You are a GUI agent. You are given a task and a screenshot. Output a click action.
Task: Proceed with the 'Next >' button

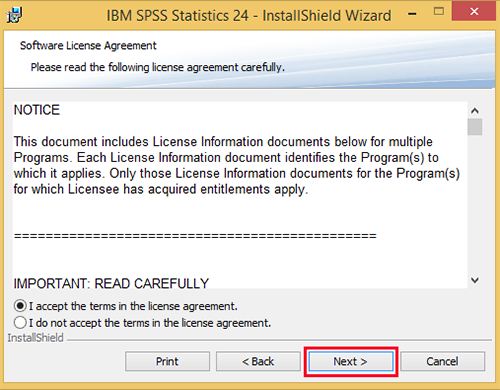[x=351, y=361]
